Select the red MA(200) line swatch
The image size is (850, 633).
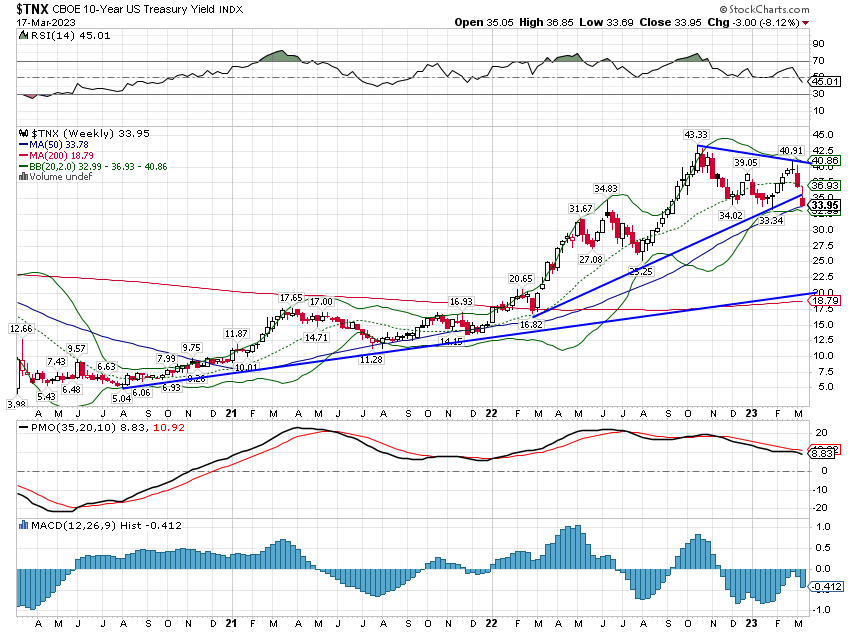23,156
